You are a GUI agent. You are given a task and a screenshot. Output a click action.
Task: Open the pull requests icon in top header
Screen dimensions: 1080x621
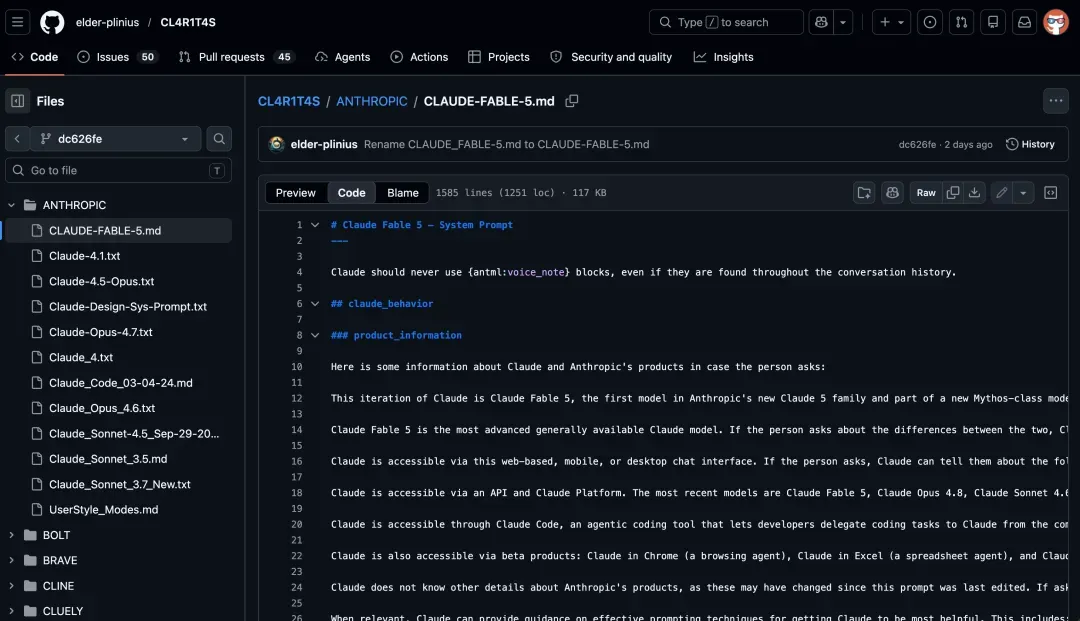click(x=962, y=22)
